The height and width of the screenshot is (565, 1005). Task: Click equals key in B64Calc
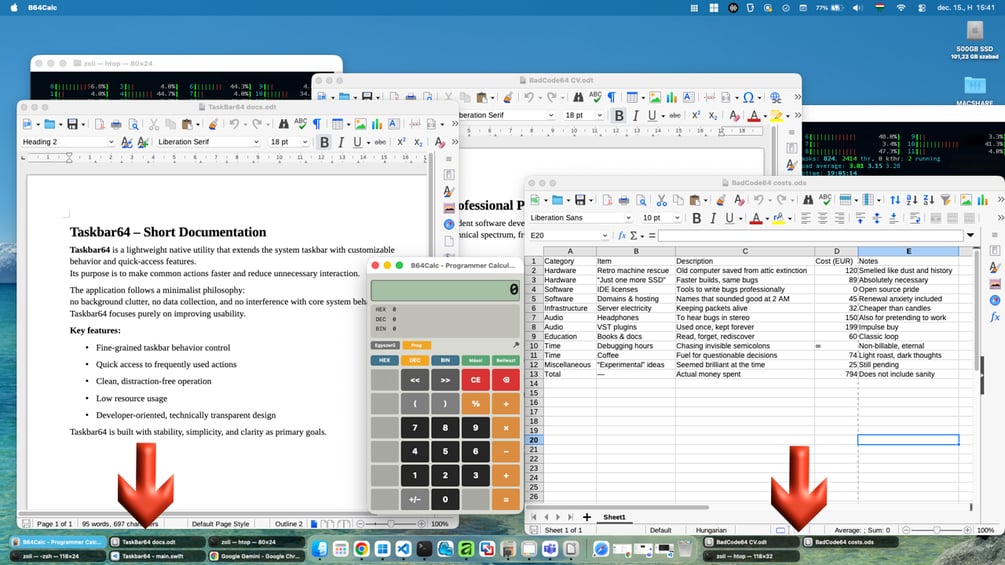pyautogui.click(x=506, y=499)
